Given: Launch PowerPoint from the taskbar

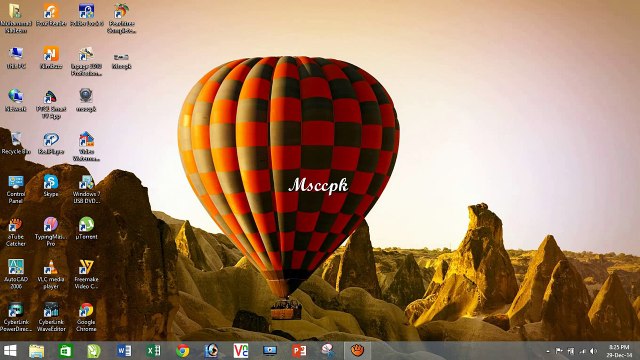Looking at the screenshot, I should click(x=299, y=351).
